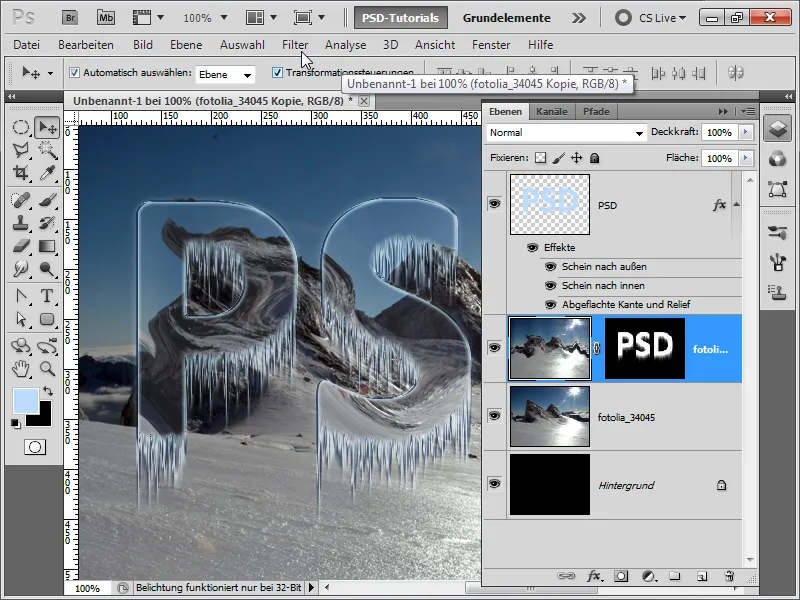
Task: Open the Ebene auto-select dropdown
Action: pos(225,74)
